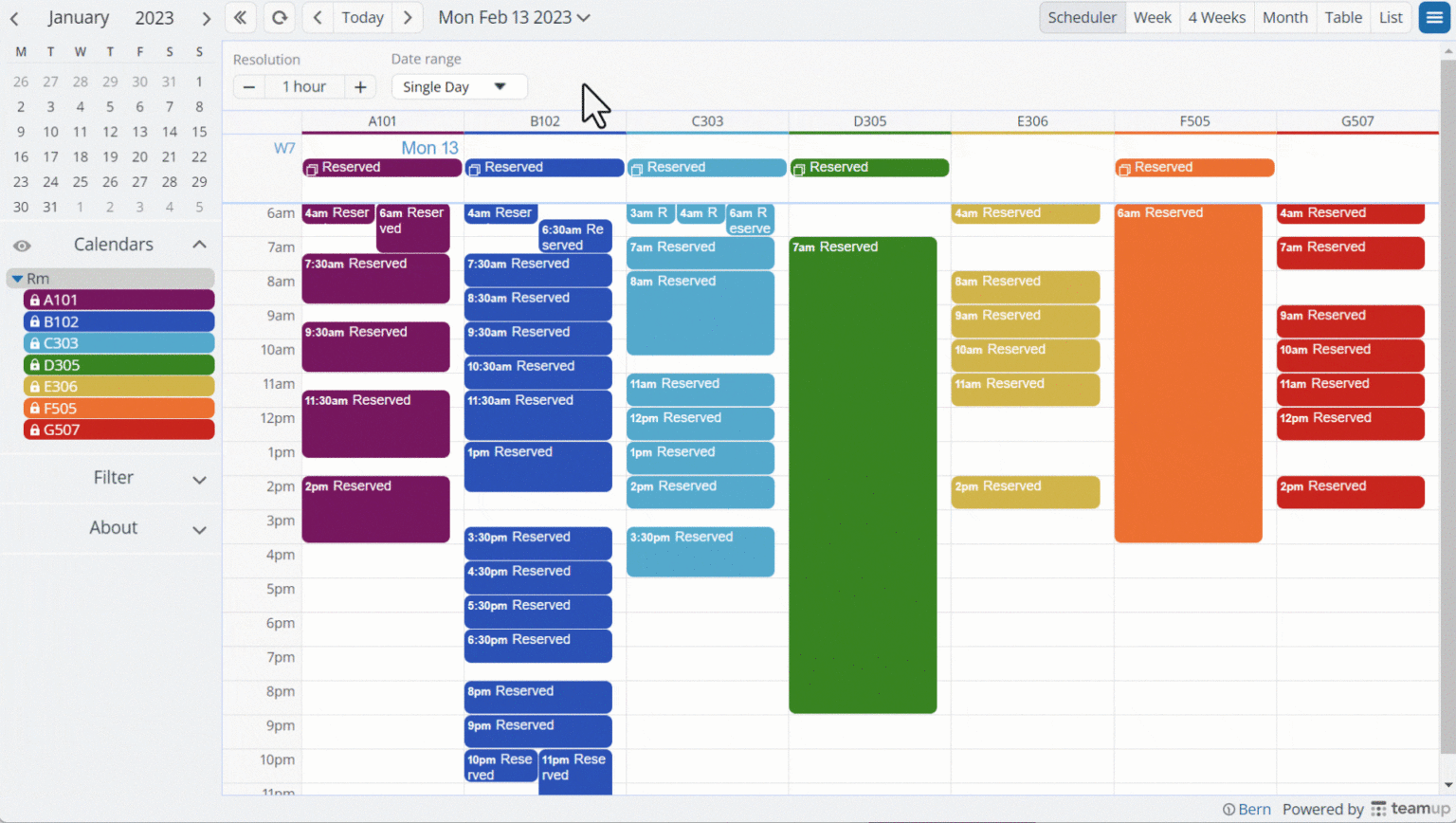Screen dimensions: 1456x823
Task: Open the Mon Feb 13 2023 date picker
Action: (514, 17)
